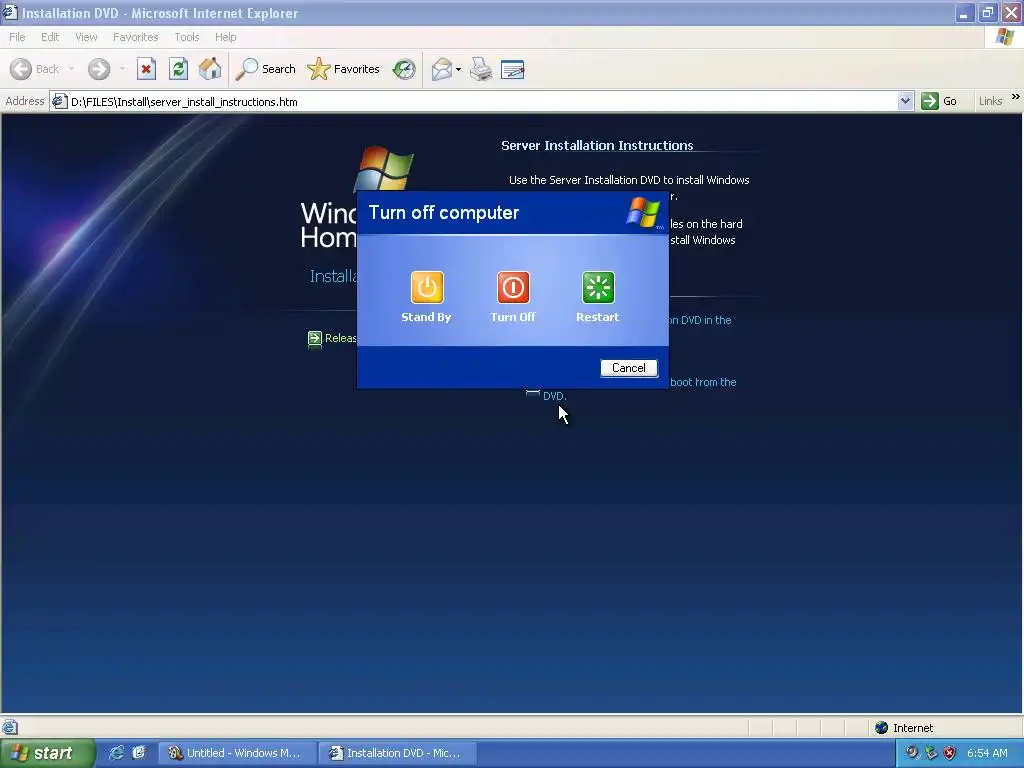
Task: Open the File menu
Action: [x=18, y=37]
